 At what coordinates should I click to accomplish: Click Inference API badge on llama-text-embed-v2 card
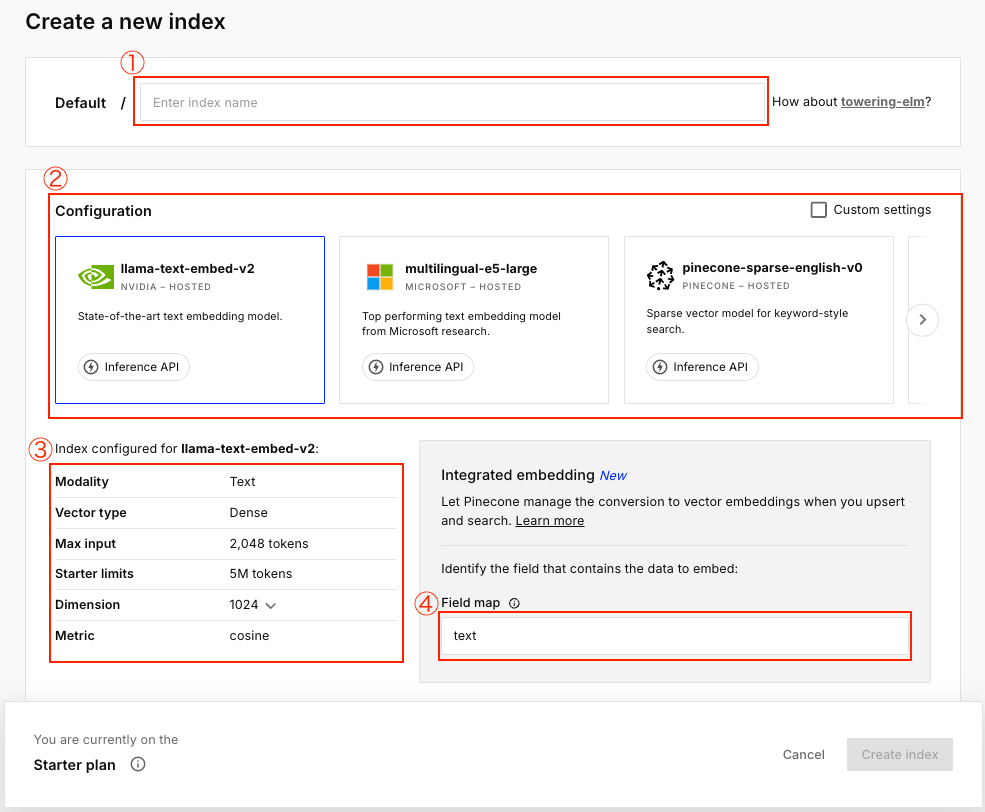click(134, 367)
